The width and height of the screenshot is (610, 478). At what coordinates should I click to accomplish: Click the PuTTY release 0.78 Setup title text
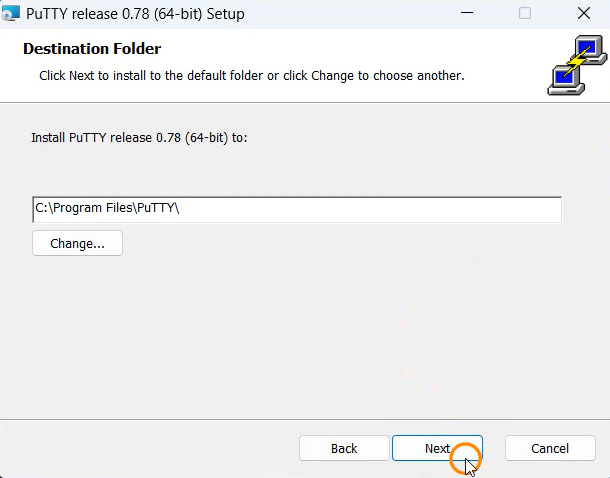point(135,14)
